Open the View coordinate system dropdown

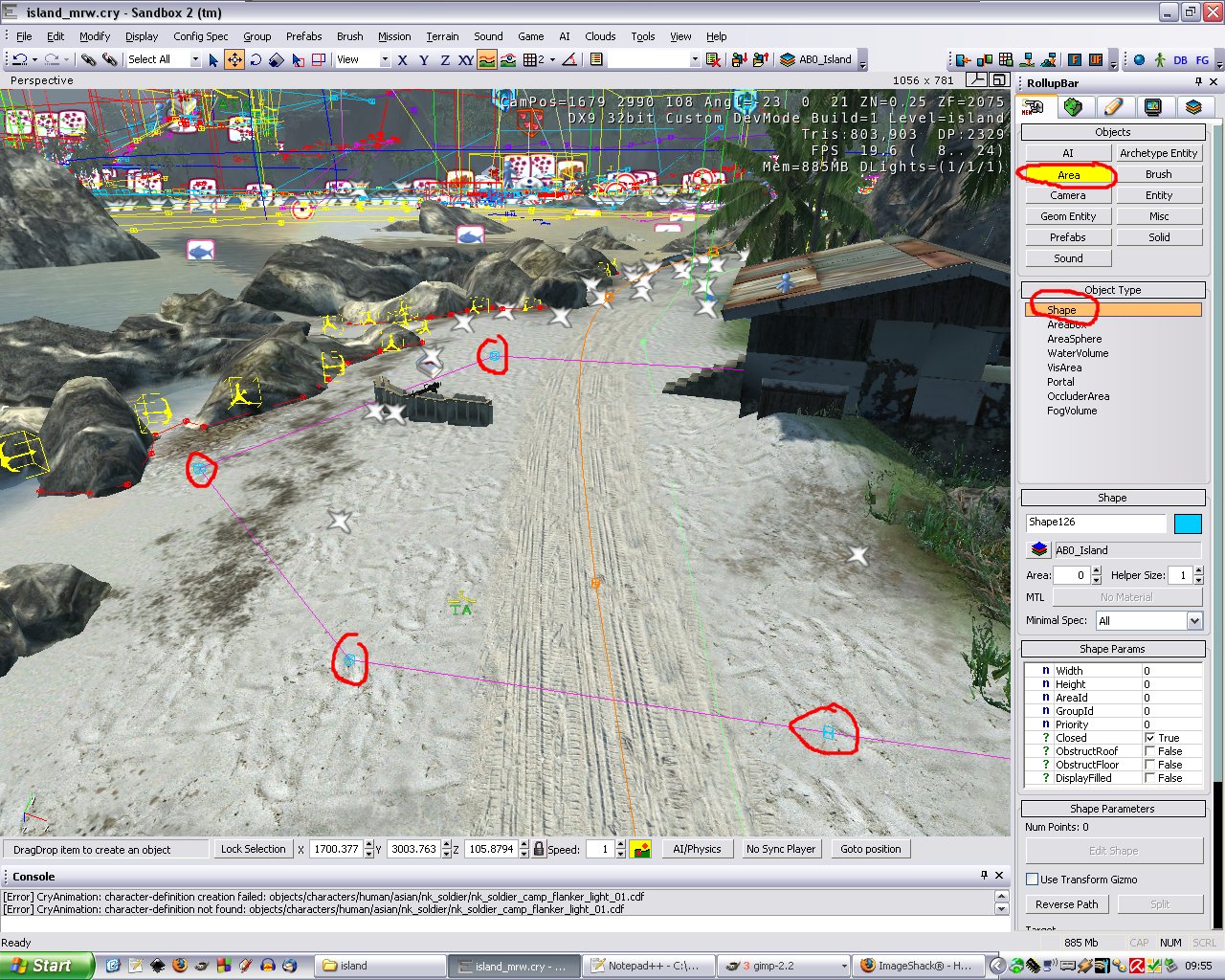tap(385, 59)
